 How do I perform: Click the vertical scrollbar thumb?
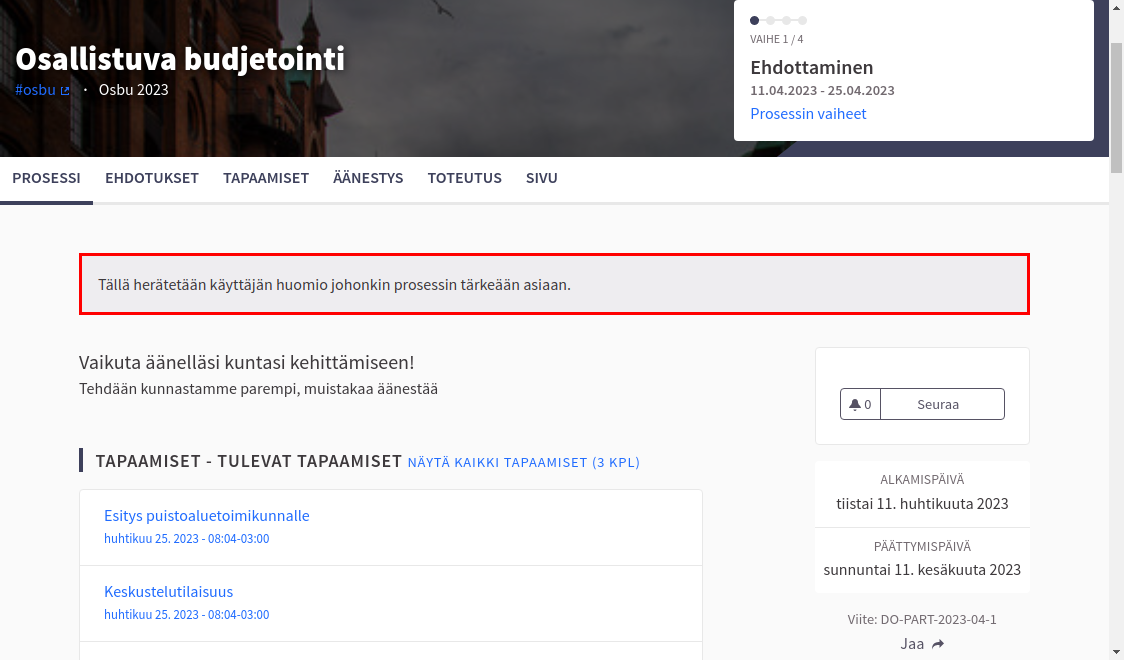[x=1116, y=100]
